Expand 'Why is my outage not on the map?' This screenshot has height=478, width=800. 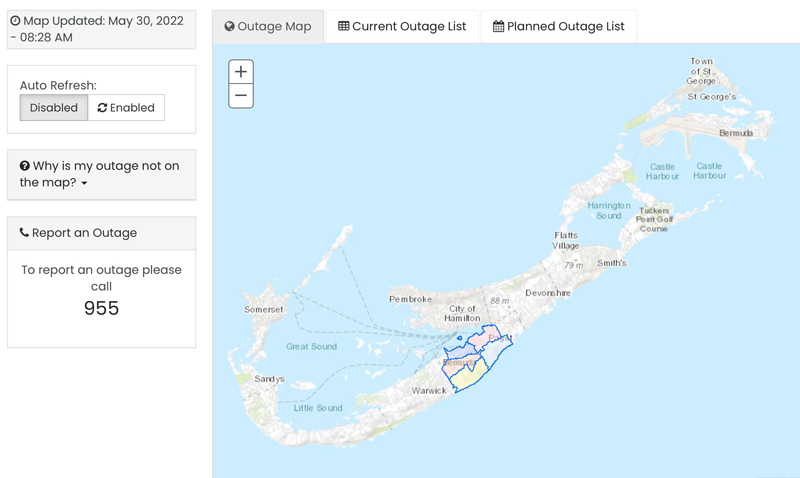(x=100, y=174)
